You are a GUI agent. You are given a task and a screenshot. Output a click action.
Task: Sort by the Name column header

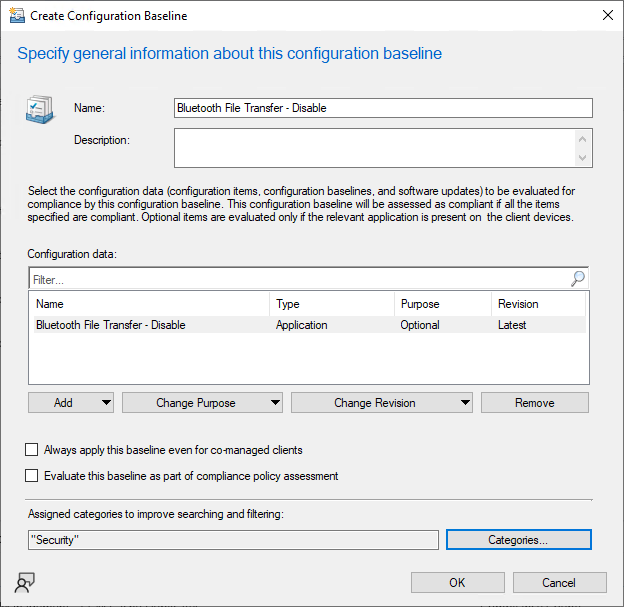(148, 304)
